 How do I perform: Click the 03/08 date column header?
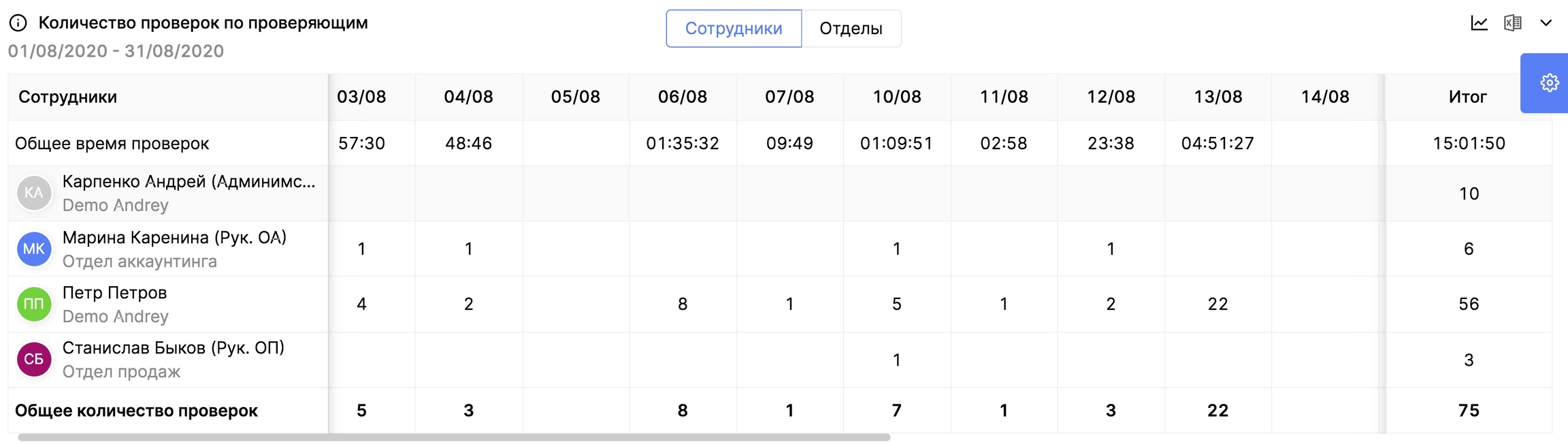[x=361, y=97]
